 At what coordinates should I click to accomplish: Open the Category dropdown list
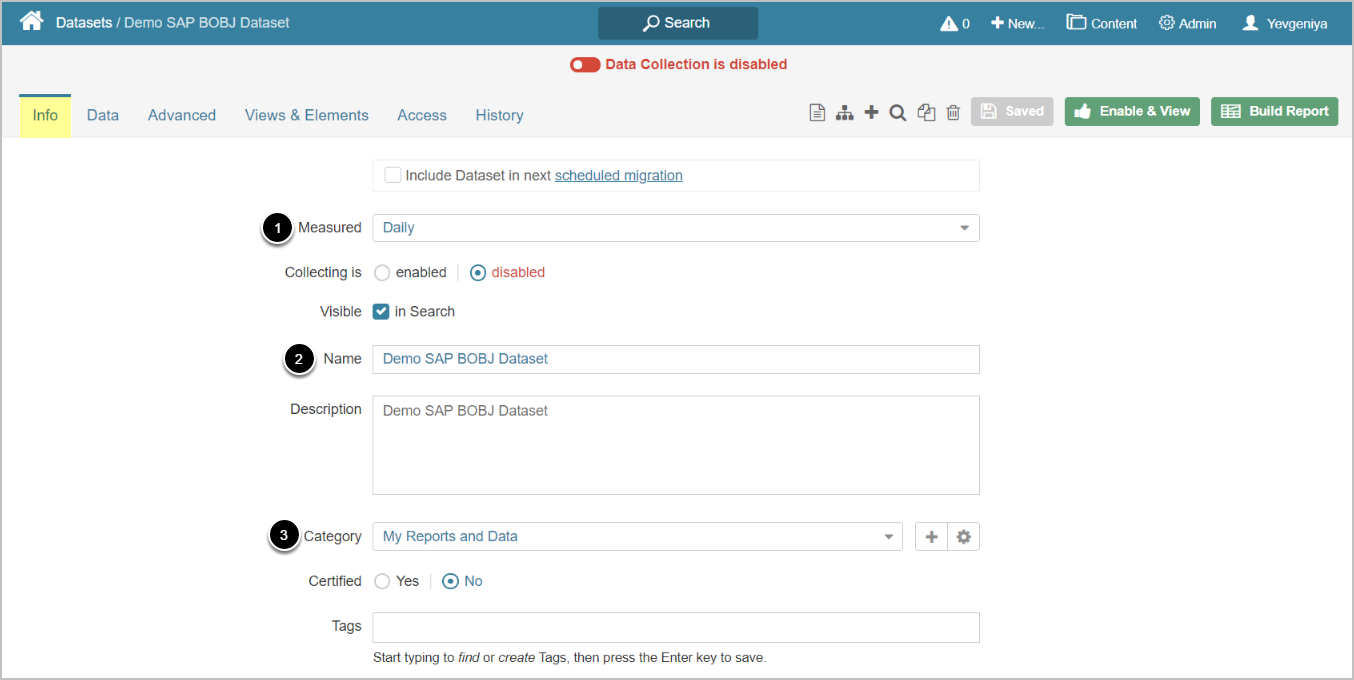637,537
